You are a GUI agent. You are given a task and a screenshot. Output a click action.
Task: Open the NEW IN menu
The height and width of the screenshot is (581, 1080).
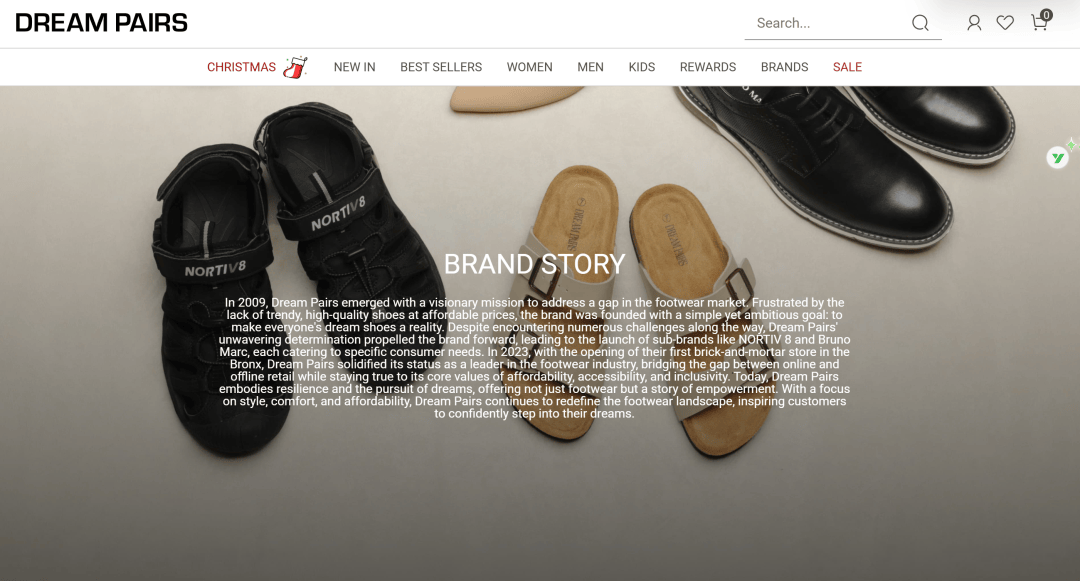(x=355, y=67)
